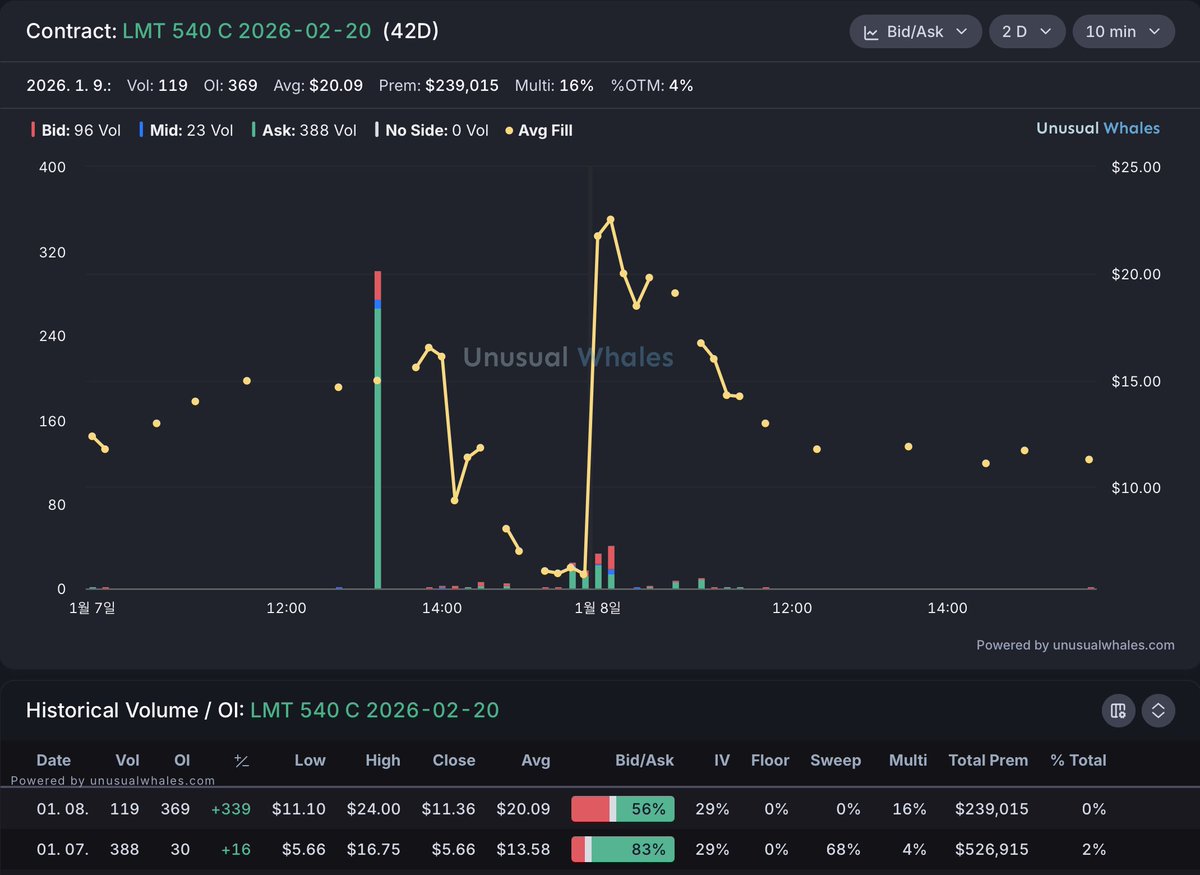The width and height of the screenshot is (1200, 875).
Task: Sort table by High column header
Action: [383, 760]
